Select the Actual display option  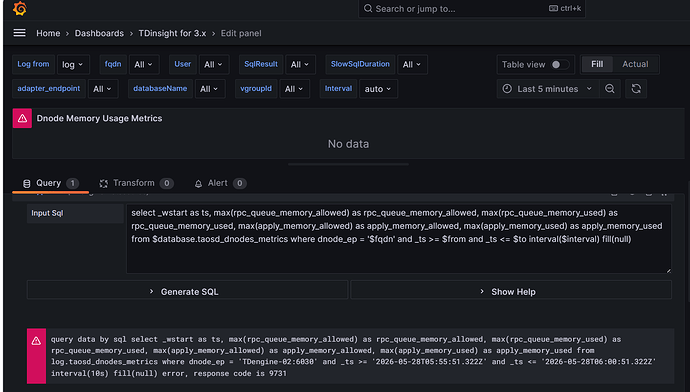pyautogui.click(x=635, y=64)
